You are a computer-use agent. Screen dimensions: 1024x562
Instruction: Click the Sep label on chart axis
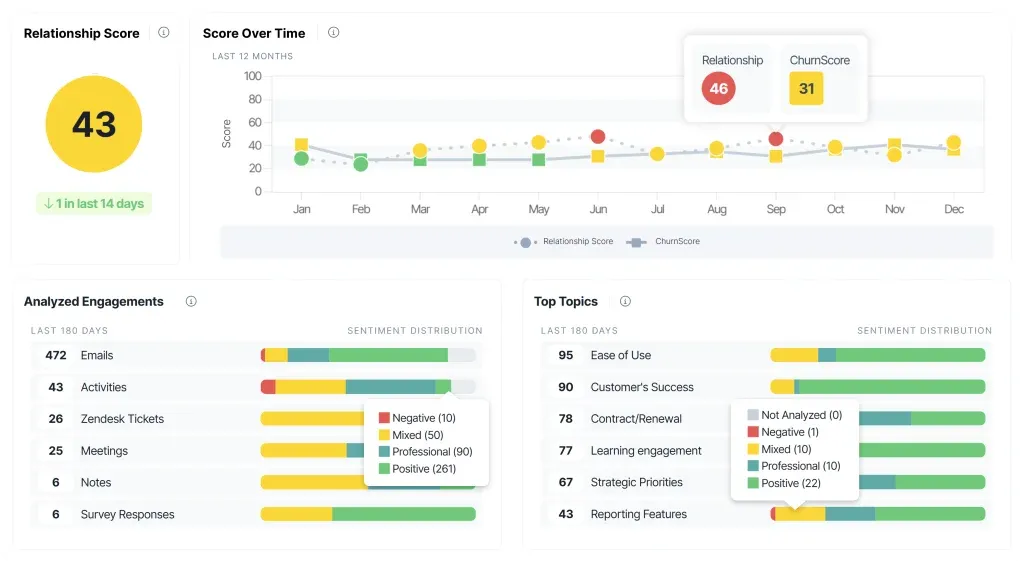pyautogui.click(x=776, y=209)
